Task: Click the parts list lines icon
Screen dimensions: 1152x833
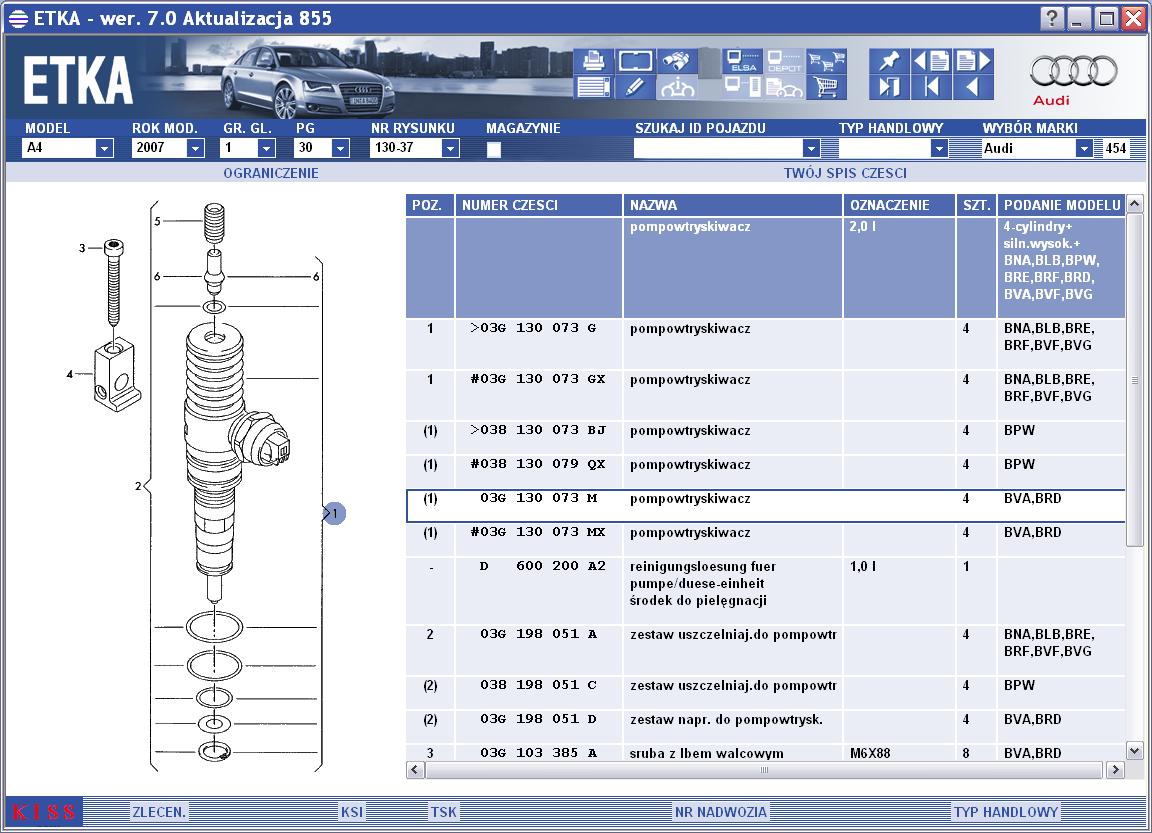Action: (x=593, y=87)
